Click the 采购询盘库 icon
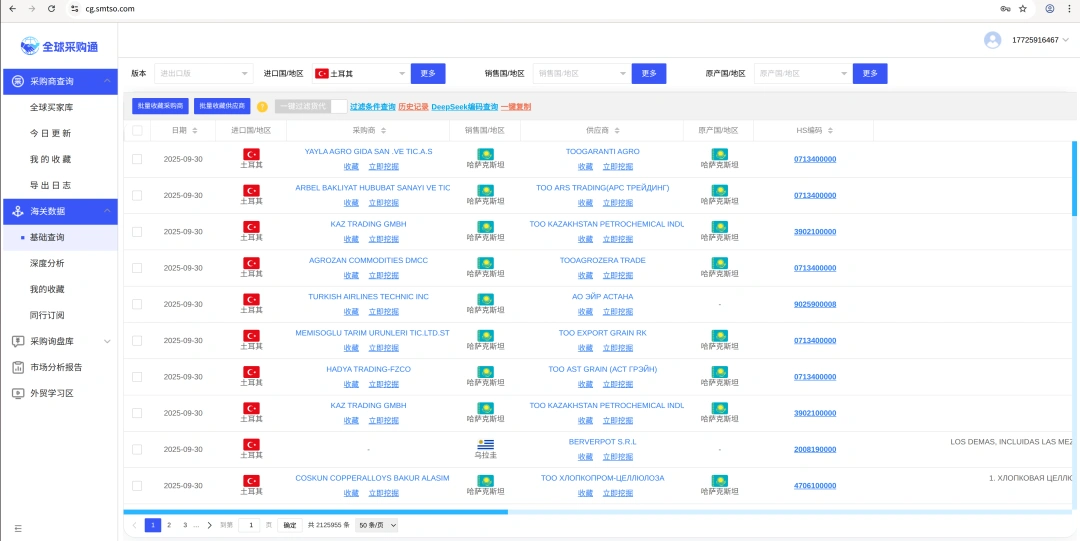 tap(19, 341)
